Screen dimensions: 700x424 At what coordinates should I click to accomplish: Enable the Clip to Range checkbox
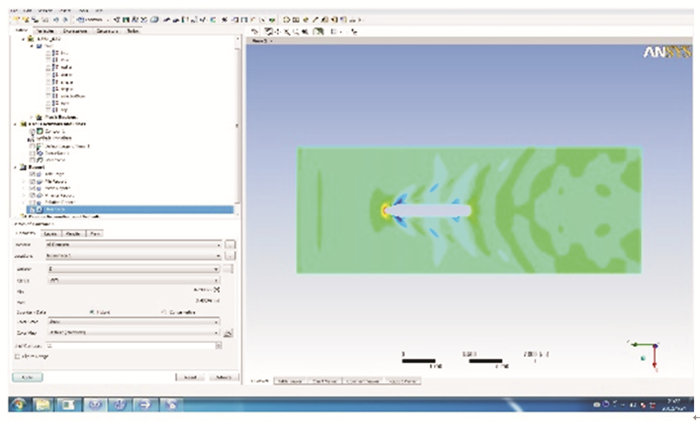(x=16, y=355)
